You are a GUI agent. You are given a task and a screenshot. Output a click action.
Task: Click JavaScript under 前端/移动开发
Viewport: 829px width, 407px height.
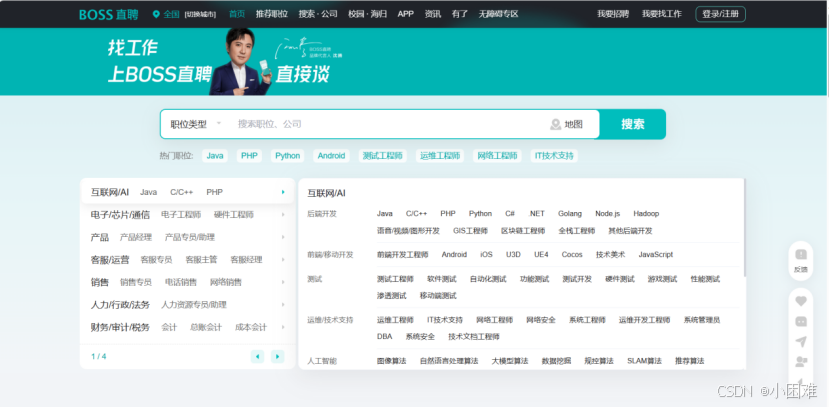pos(656,255)
